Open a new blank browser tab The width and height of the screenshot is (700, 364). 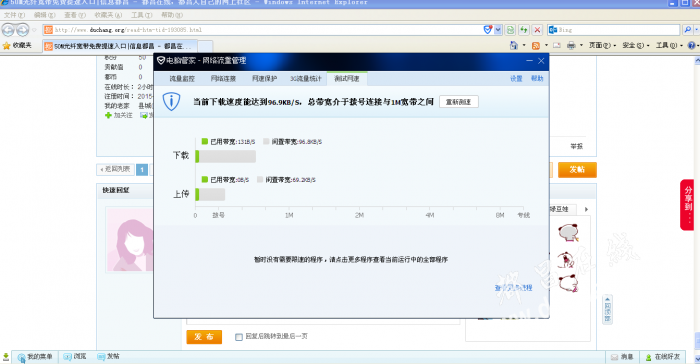click(205, 46)
